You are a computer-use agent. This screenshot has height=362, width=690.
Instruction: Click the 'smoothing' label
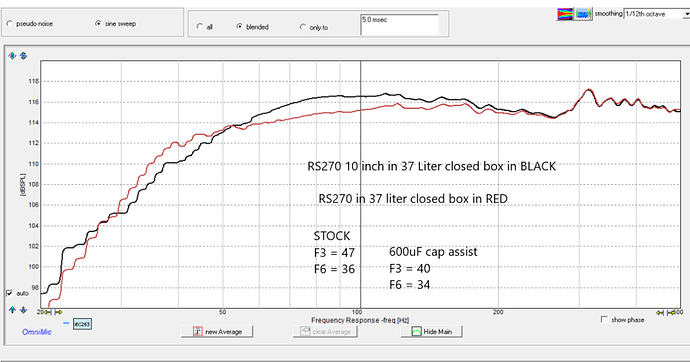608,14
